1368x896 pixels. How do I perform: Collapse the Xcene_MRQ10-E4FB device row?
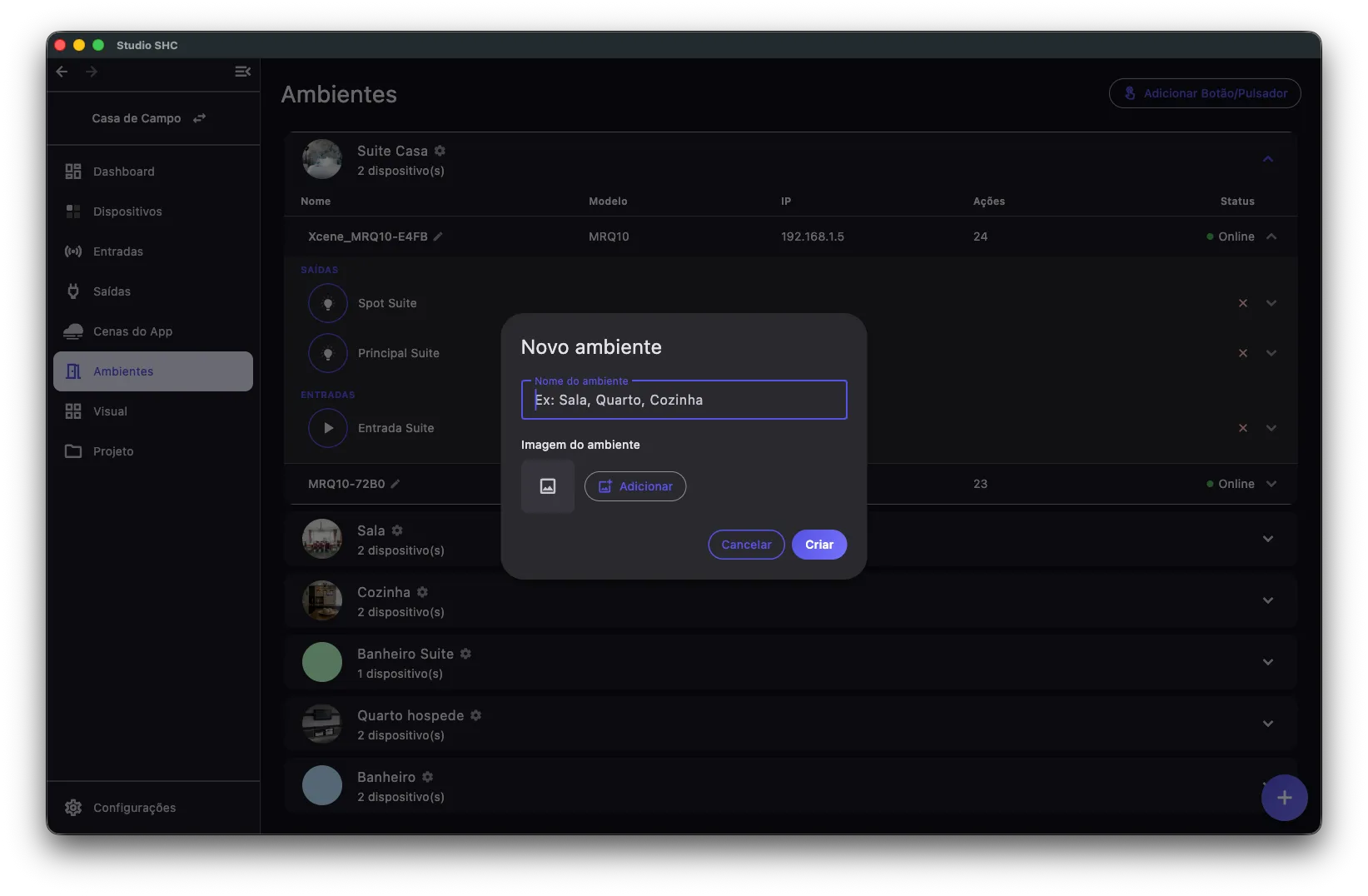(x=1271, y=236)
